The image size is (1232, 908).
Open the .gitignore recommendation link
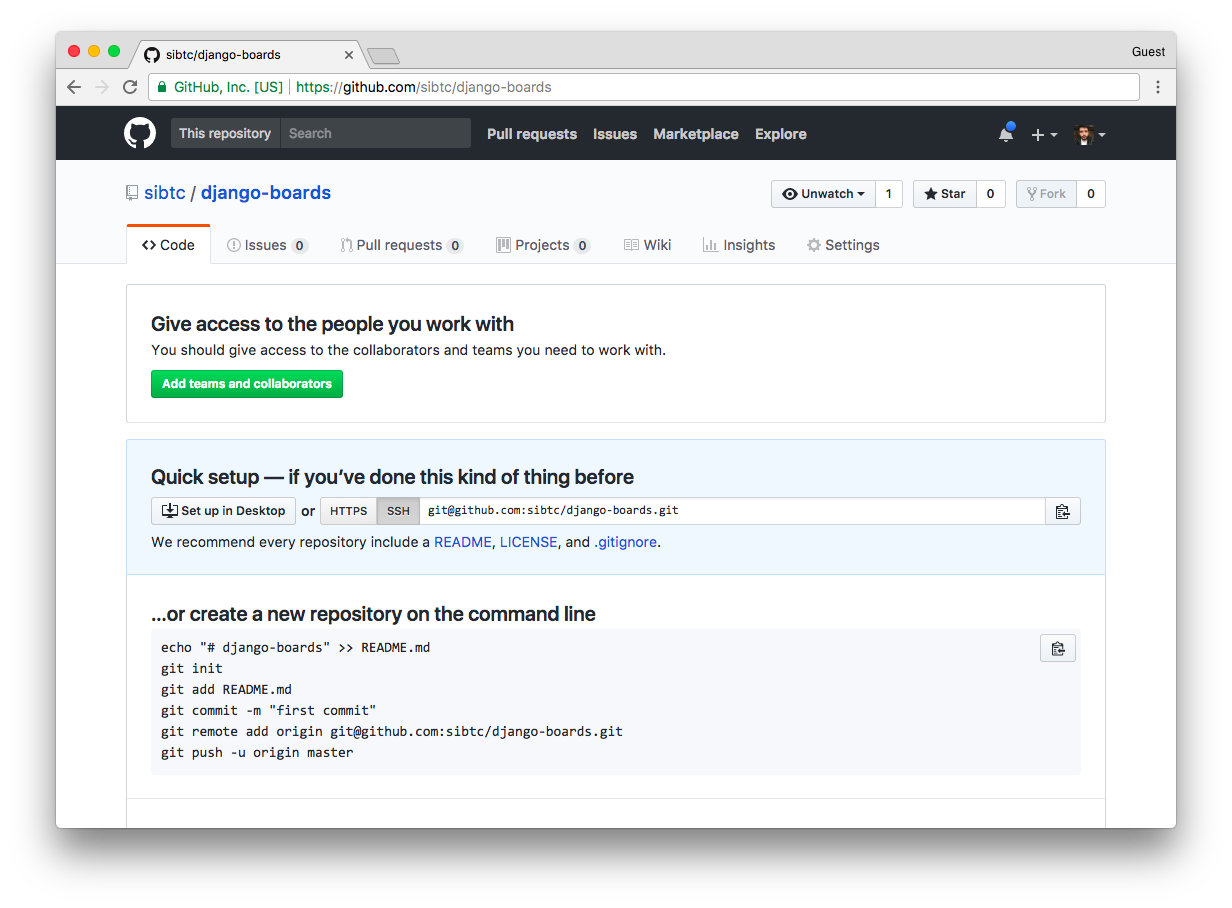(x=625, y=541)
